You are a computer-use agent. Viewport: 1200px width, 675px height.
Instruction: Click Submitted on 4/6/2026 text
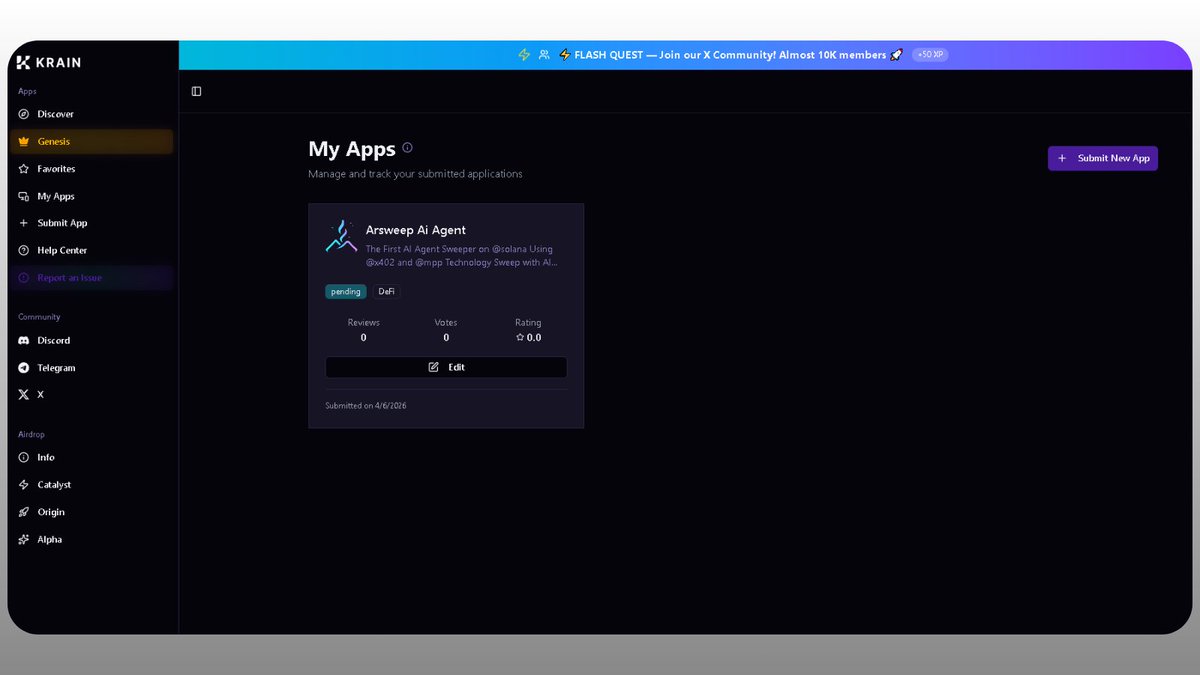(x=366, y=406)
